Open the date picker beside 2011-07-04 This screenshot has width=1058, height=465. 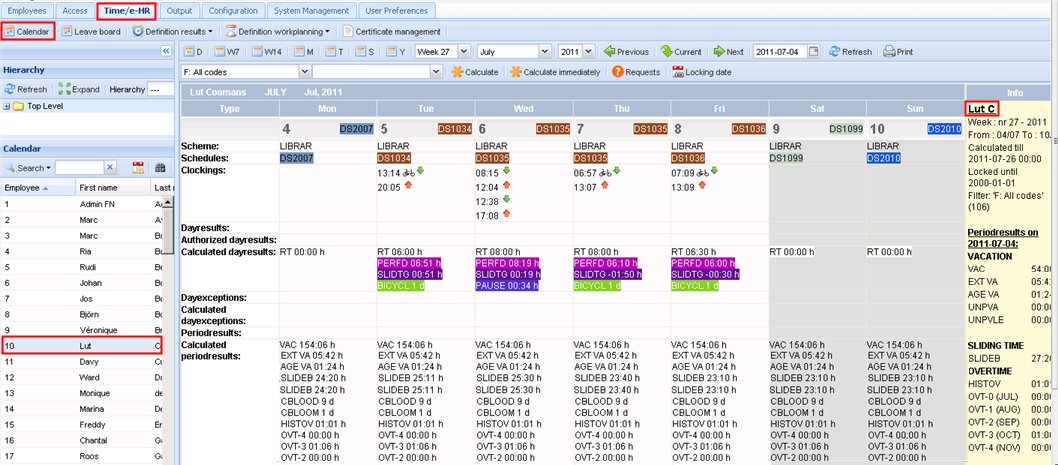coord(817,52)
